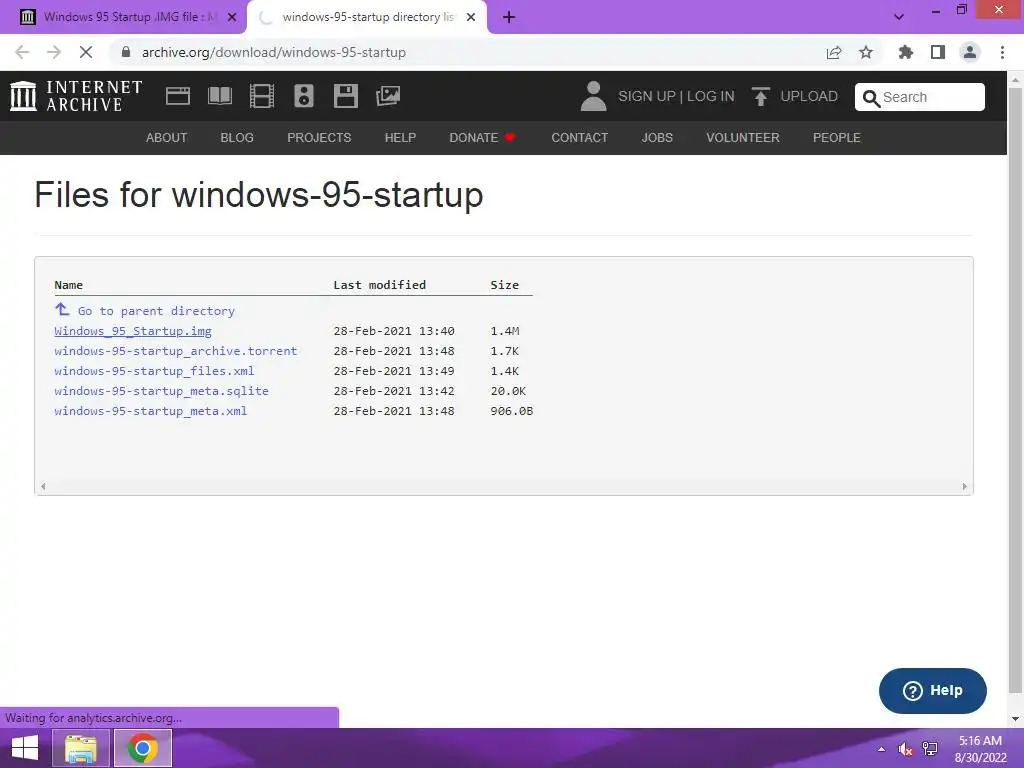This screenshot has height=768, width=1024.
Task: Open the ABOUT menu item
Action: tap(167, 138)
